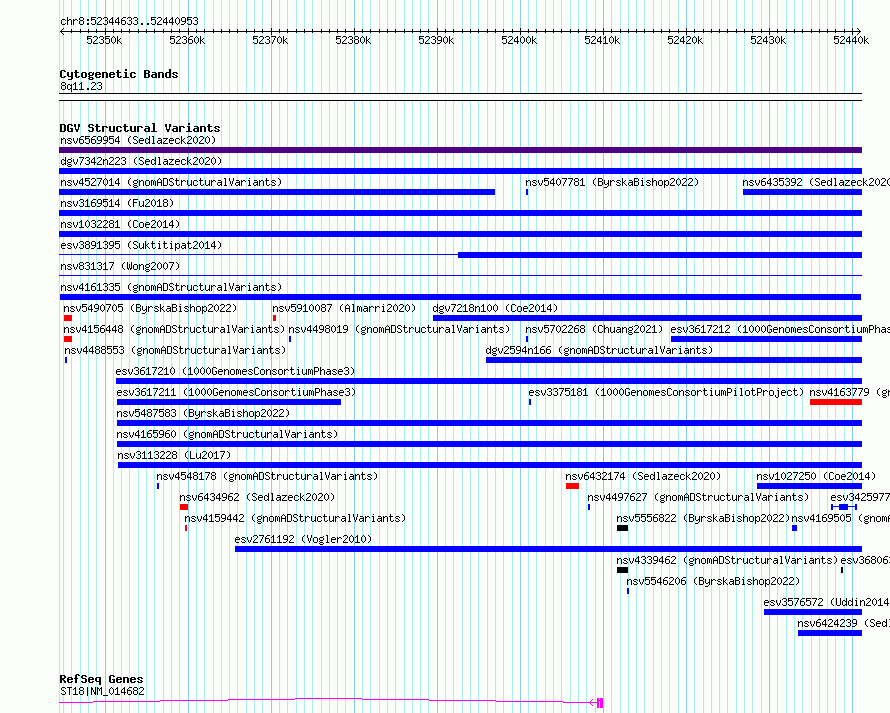The height and width of the screenshot is (713, 890).
Task: Select nsv3169514 (Fu2018) label
Action: [117, 203]
